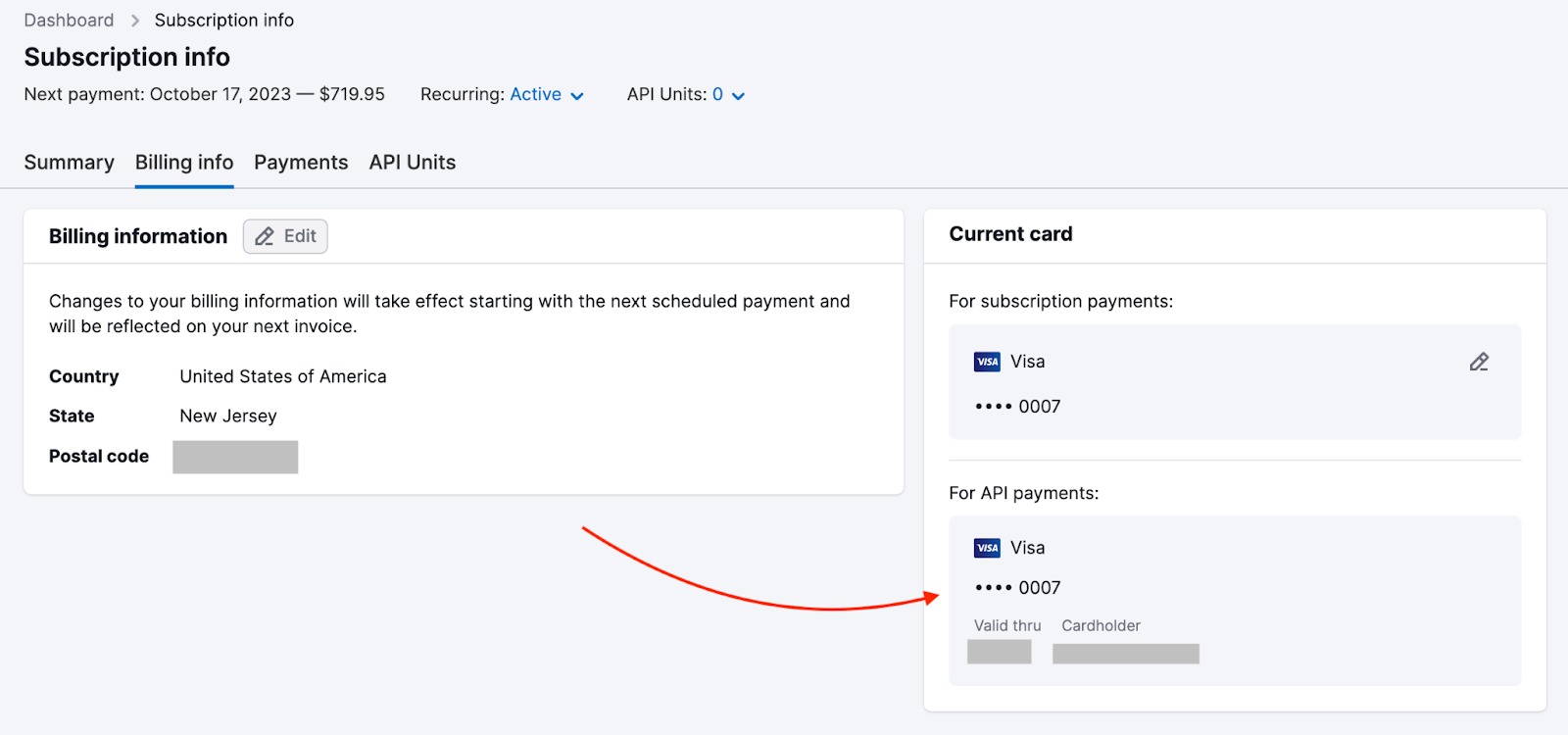The height and width of the screenshot is (735, 1568).
Task: Expand the API Units 0 dropdown
Action: pos(728,95)
